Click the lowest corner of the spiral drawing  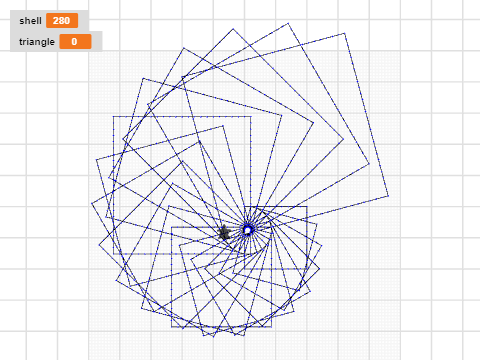coord(214,337)
